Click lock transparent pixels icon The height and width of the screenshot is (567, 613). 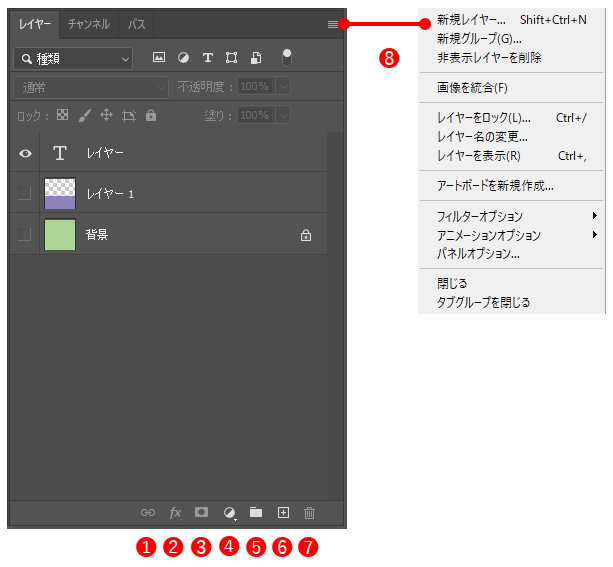coord(63,115)
